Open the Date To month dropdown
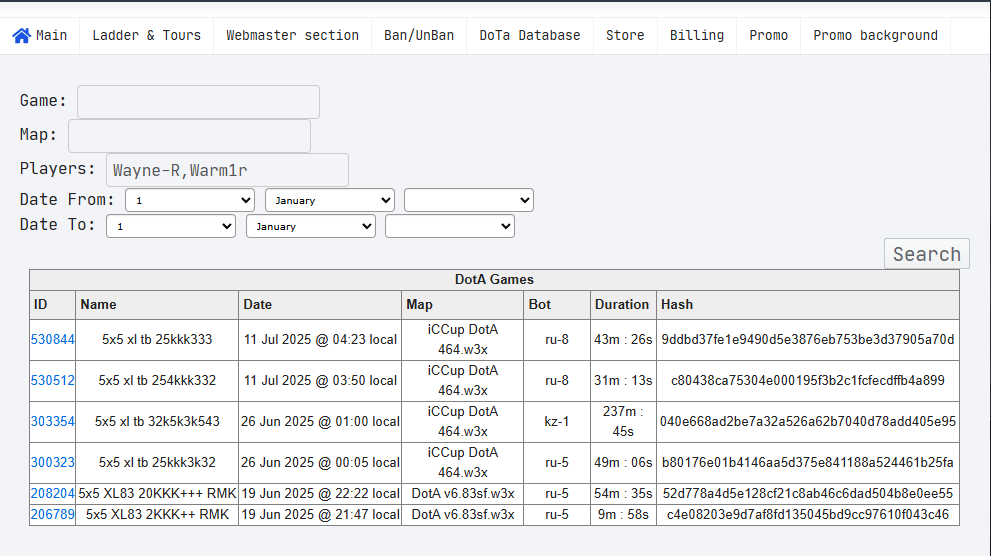Screen dimensions: 991x556 [311, 226]
